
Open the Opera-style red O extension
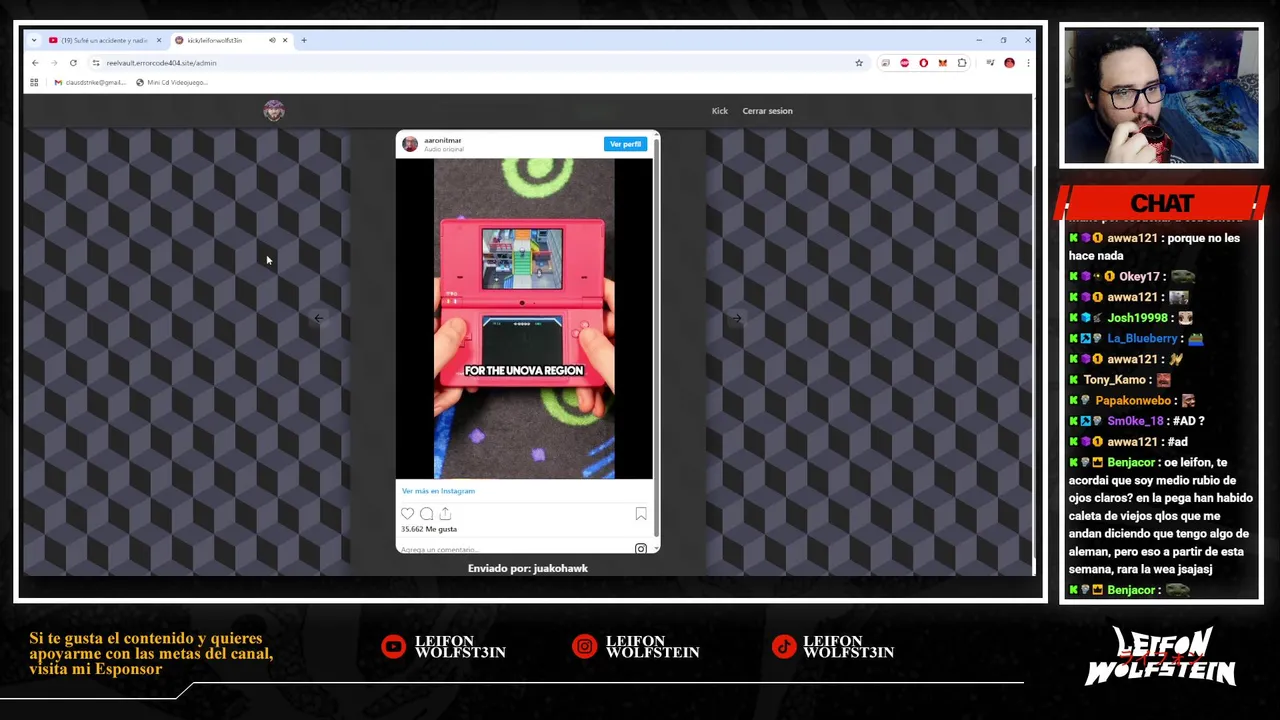tap(923, 63)
